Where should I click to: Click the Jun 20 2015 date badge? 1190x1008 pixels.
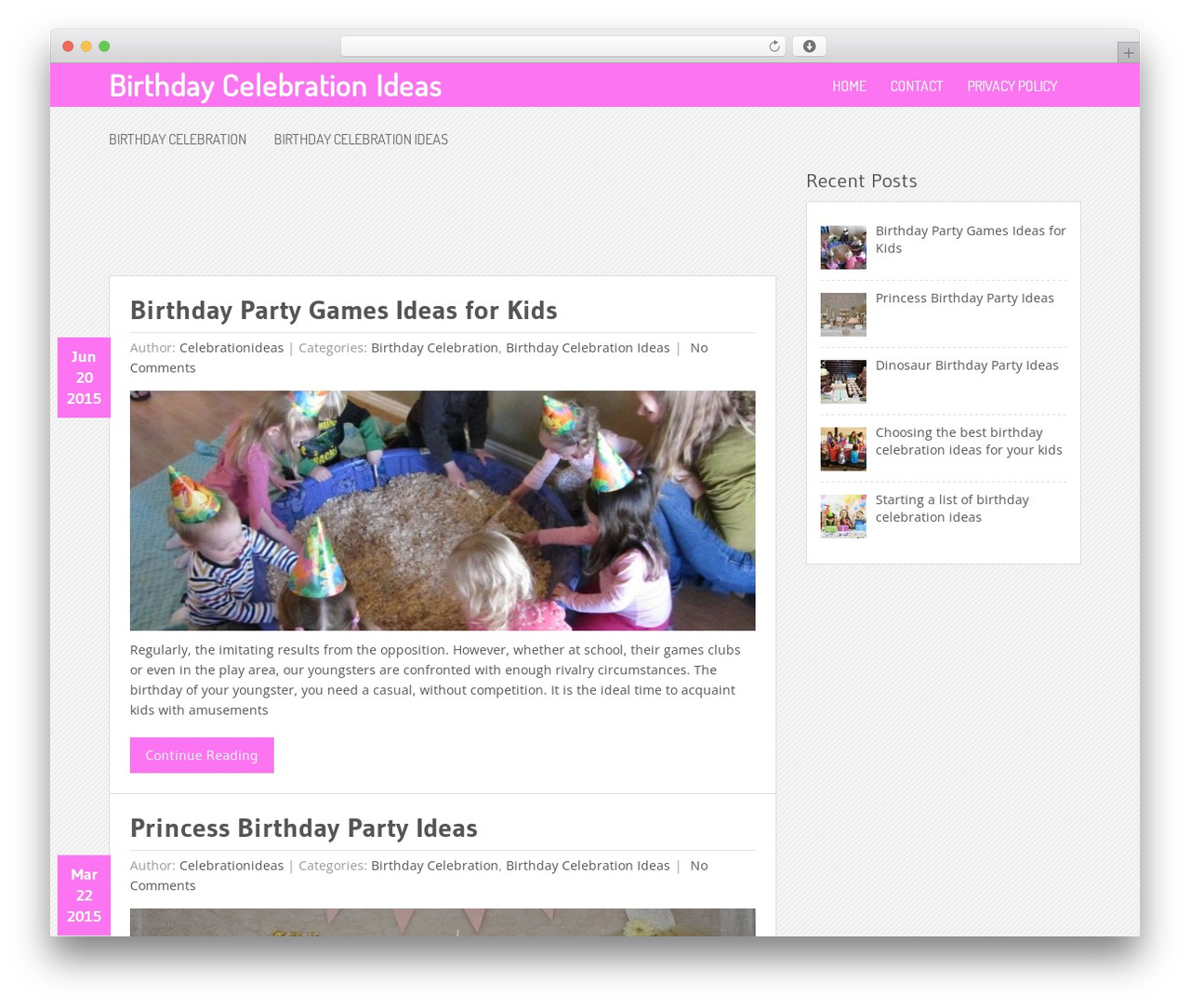tap(84, 378)
